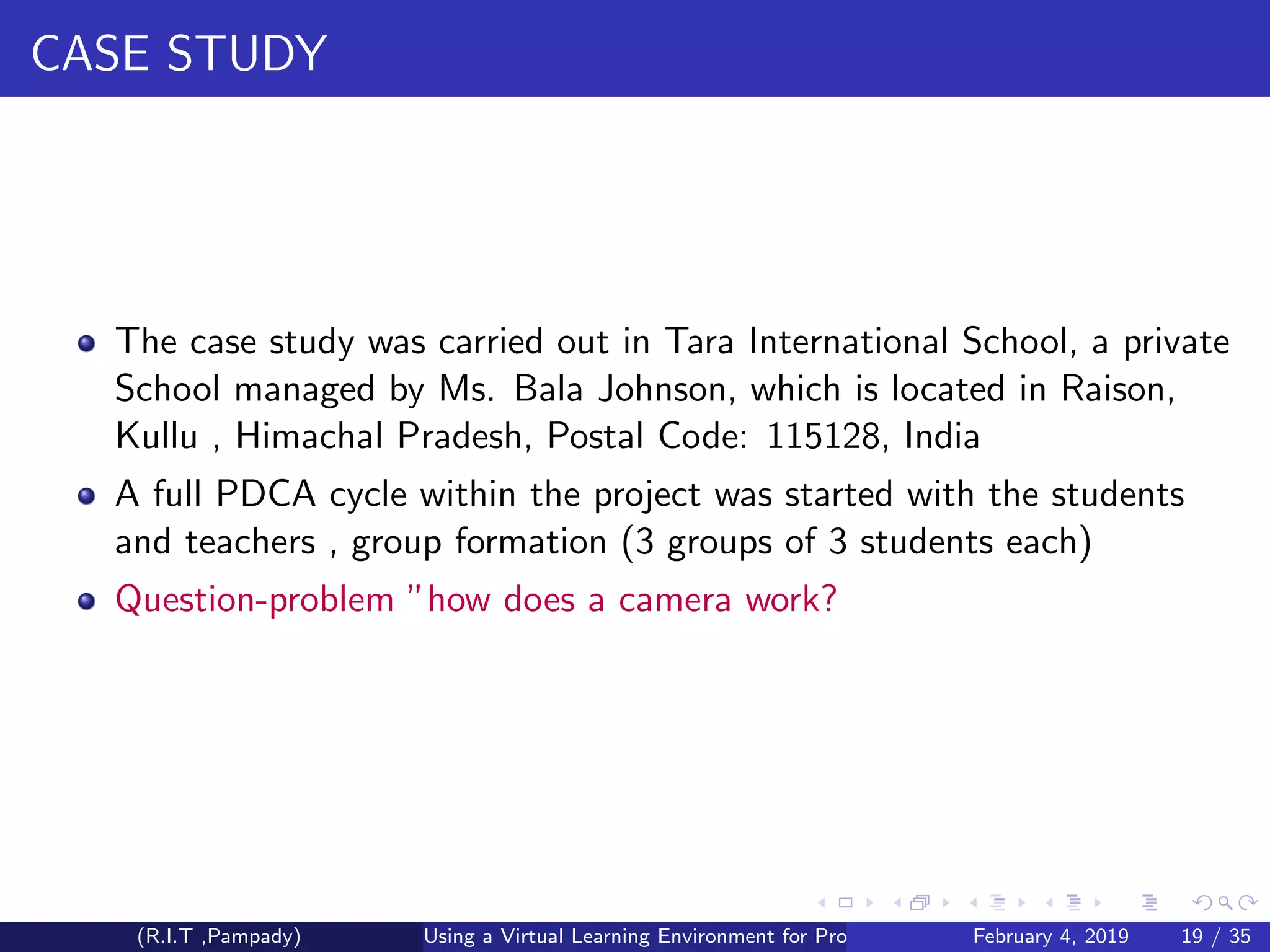
Task: Click the magnifier search icon
Action: click(x=1225, y=903)
